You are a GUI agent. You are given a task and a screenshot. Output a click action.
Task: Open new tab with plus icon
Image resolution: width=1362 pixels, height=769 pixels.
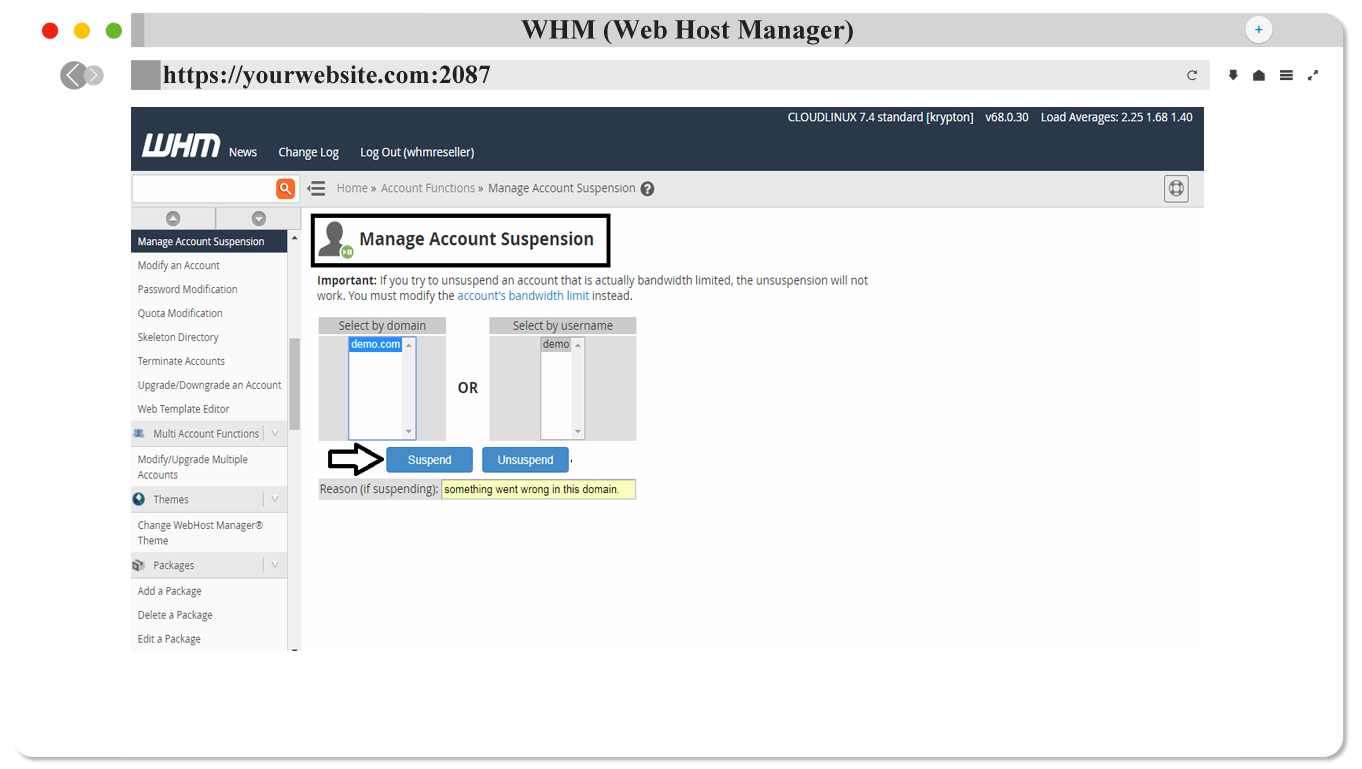(1258, 30)
